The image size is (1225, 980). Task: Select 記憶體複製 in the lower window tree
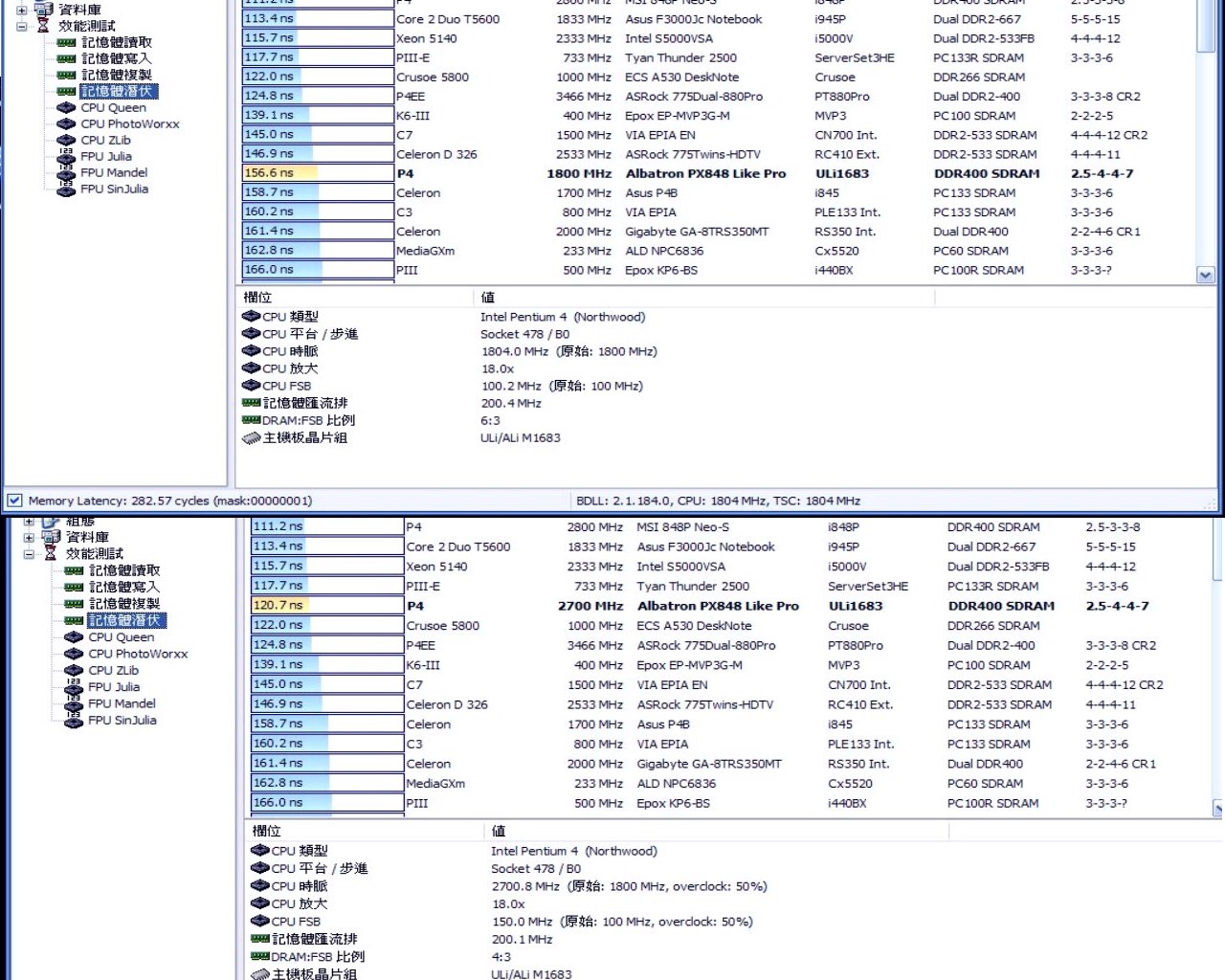[124, 604]
